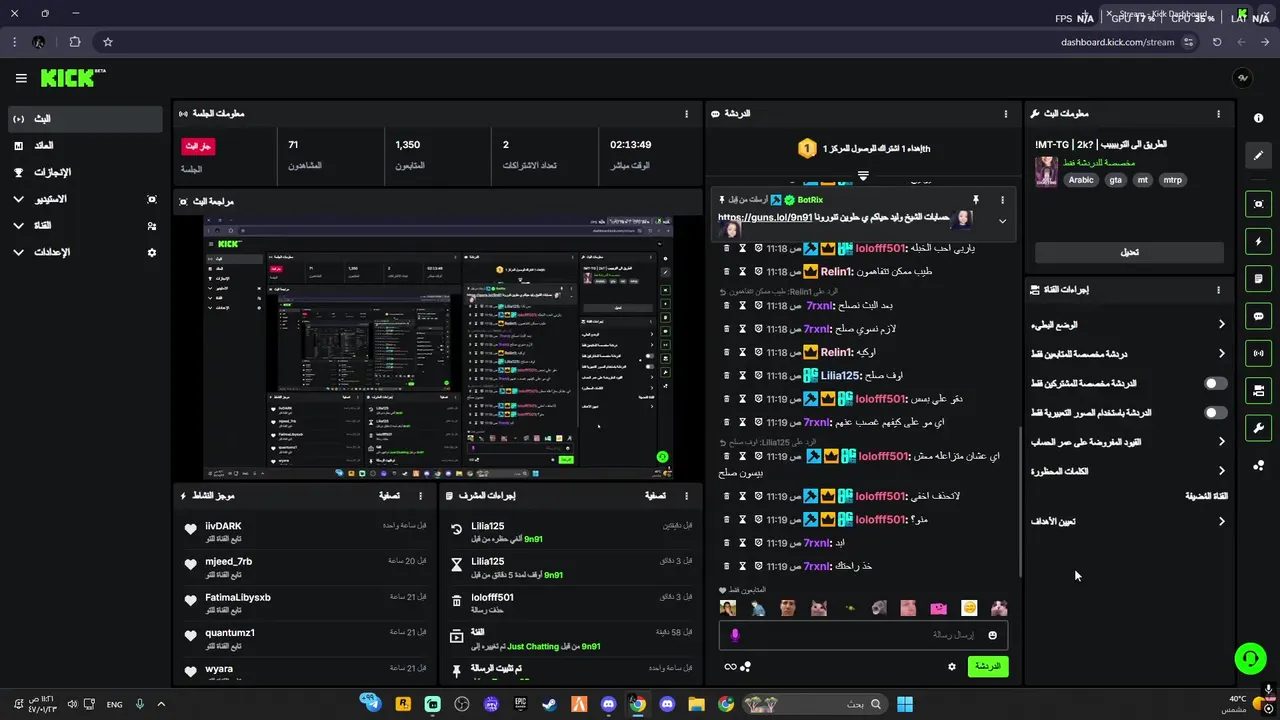This screenshot has height=720, width=1280.
Task: Unpin the pinned BotRix message
Action: pos(975,200)
